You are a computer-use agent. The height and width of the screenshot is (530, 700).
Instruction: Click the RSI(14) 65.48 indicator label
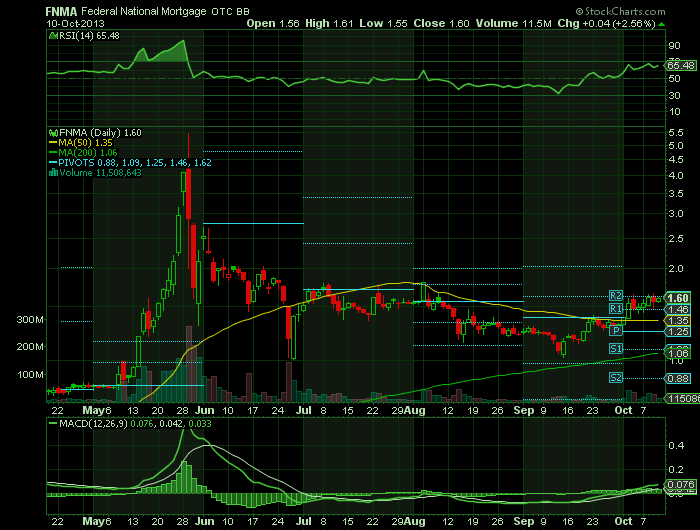coord(89,36)
